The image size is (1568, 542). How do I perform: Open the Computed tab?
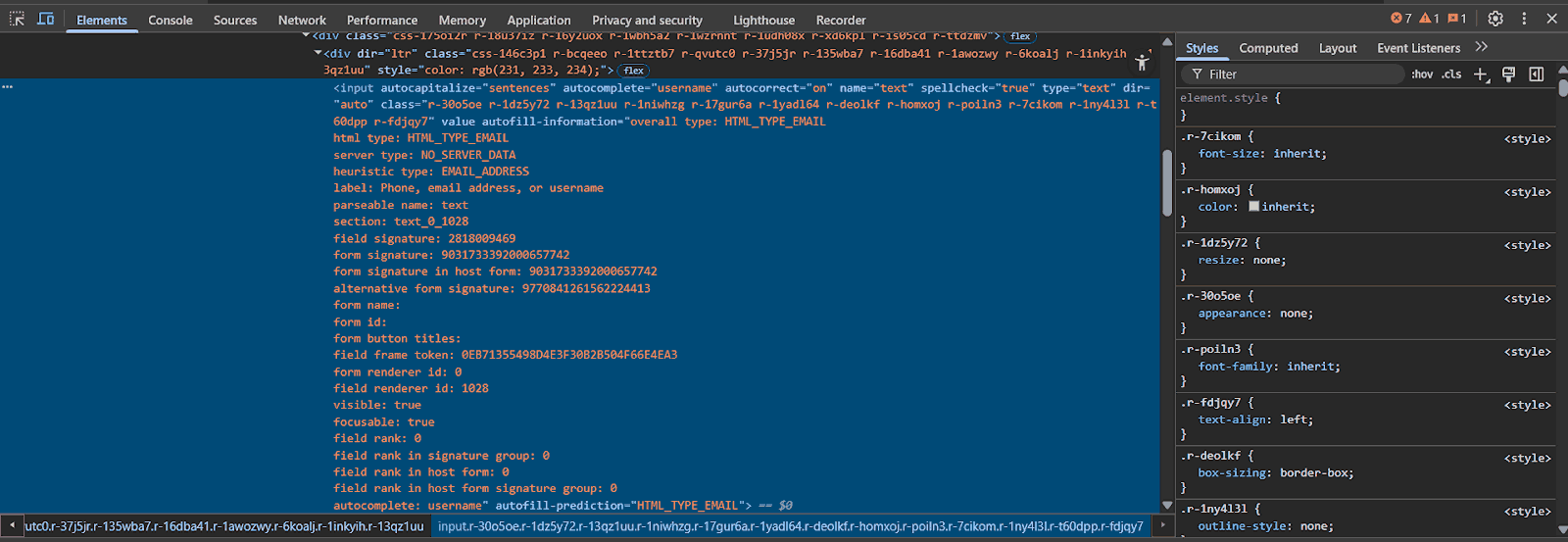pyautogui.click(x=1268, y=48)
